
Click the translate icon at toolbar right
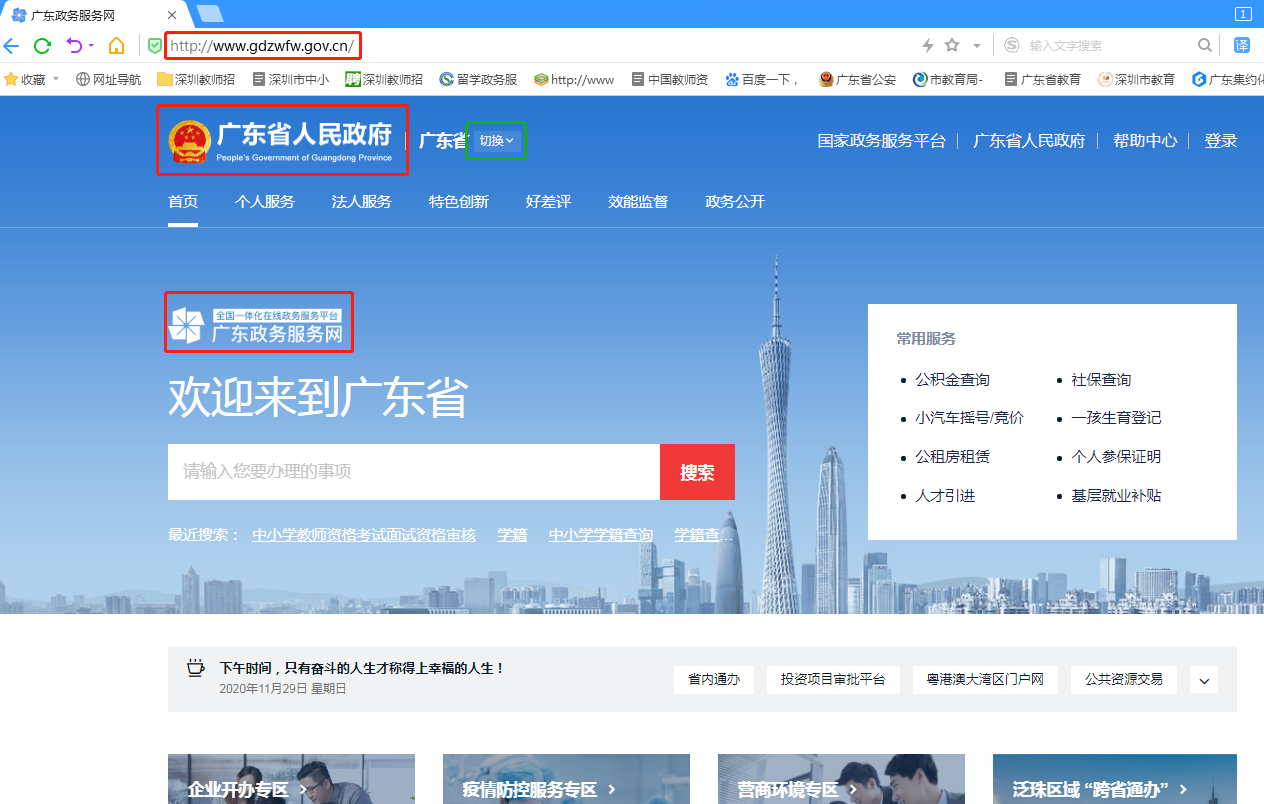(1242, 45)
